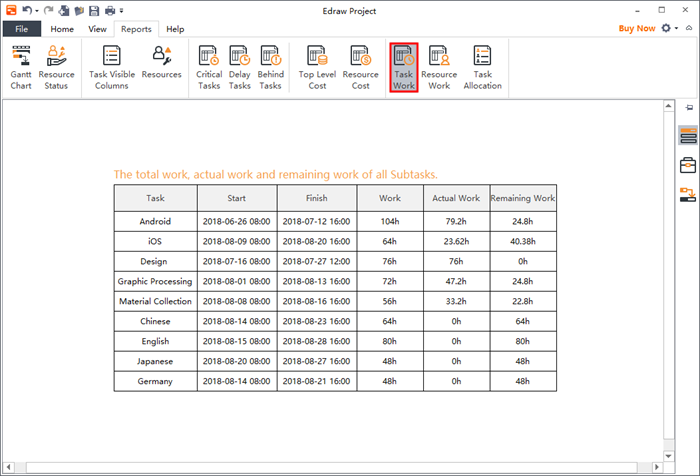
Task: Select the English task cell
Action: coord(155,342)
